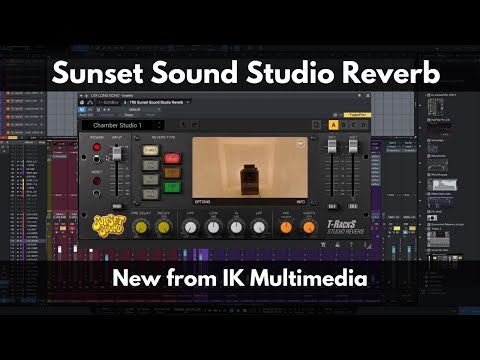Click the Wet fader handle
Viewport: 480px width, 360px height.
tap(353, 146)
